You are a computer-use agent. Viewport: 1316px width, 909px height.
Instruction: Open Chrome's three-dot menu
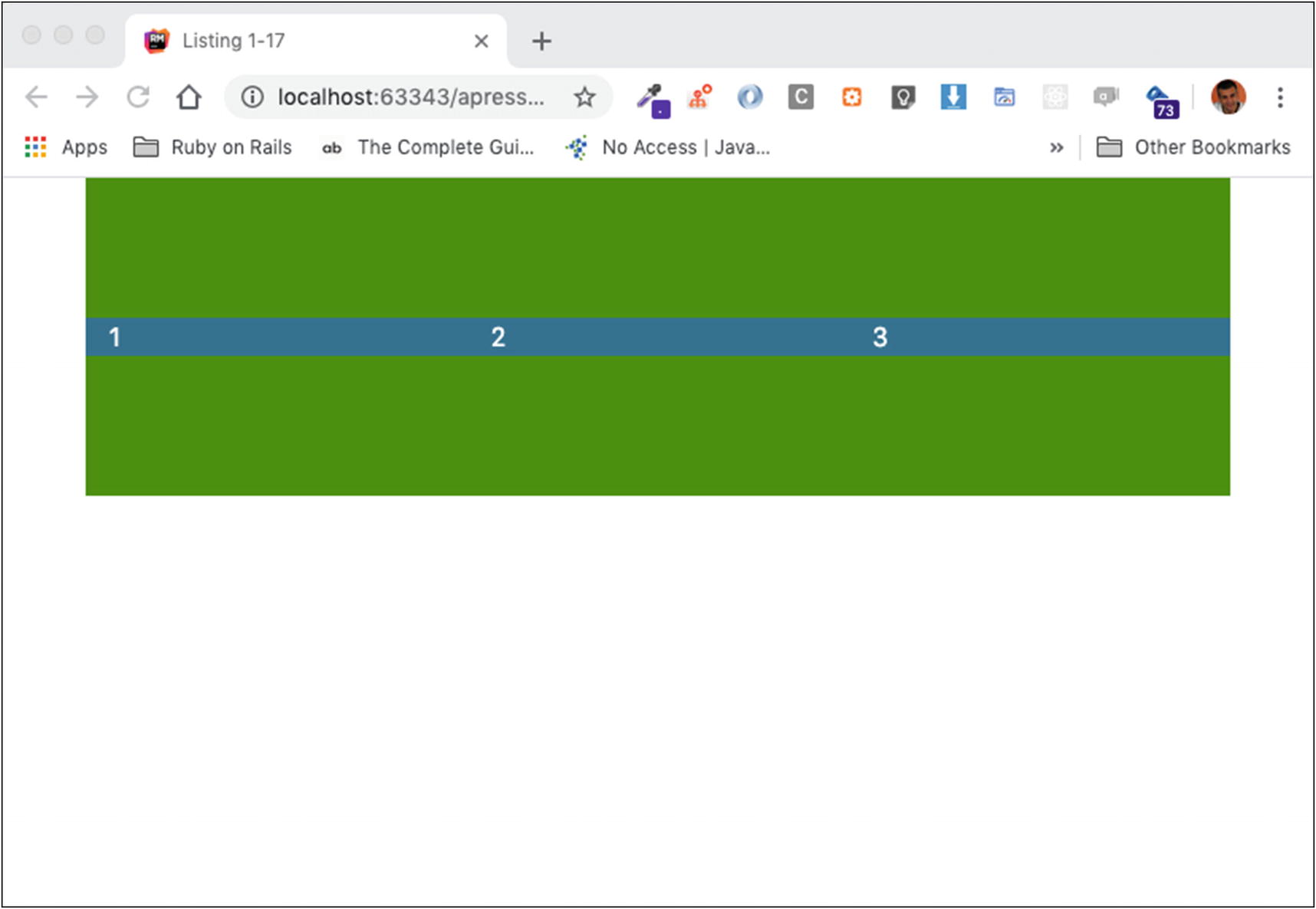pos(1279,97)
